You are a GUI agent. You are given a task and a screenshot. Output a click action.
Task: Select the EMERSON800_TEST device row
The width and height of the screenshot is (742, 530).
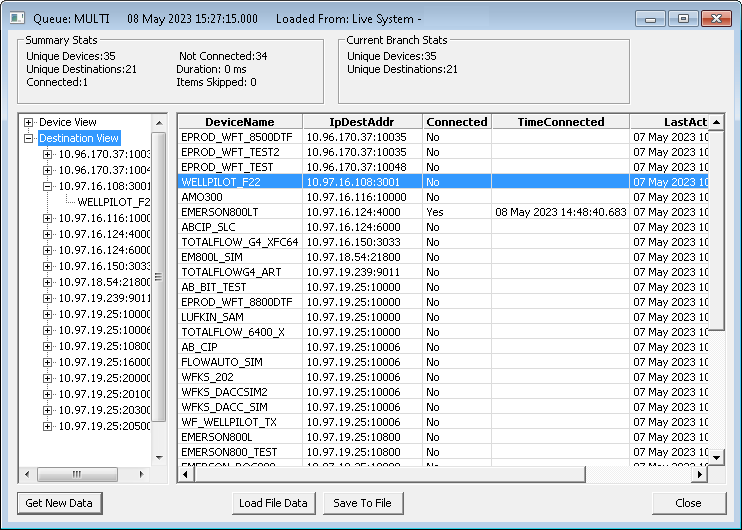tap(443, 452)
